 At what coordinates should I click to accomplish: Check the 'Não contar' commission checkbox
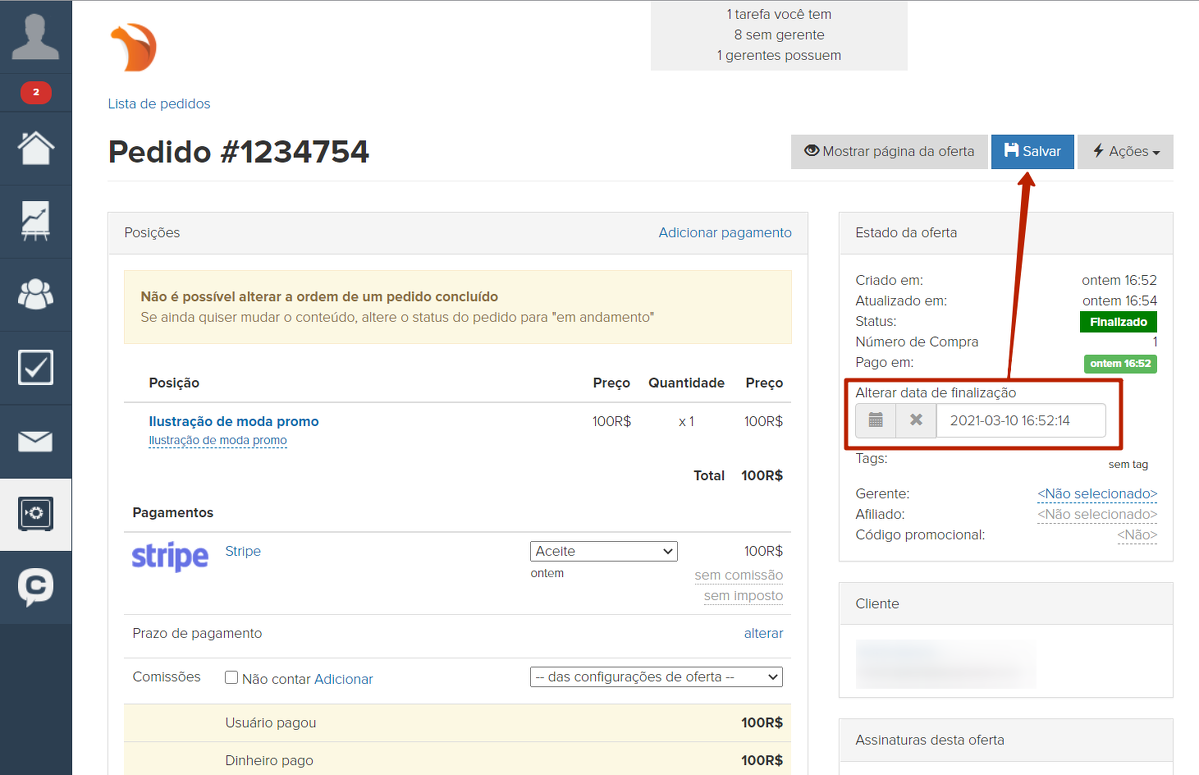coord(231,678)
